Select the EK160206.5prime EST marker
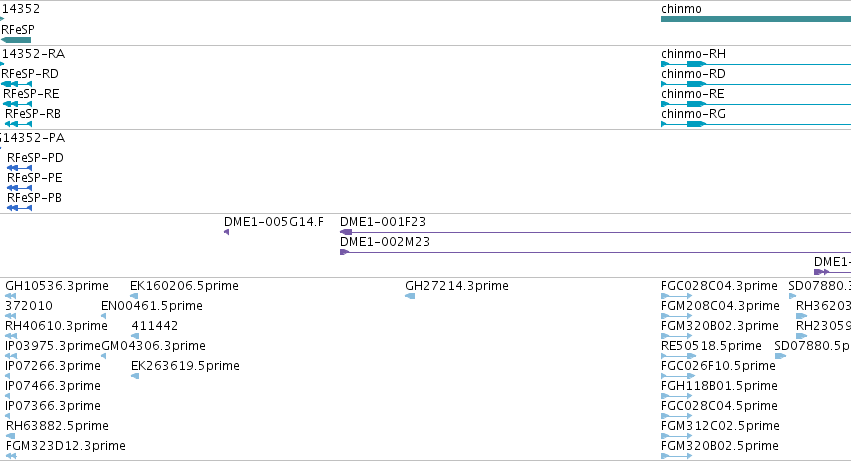Screen dimensions: 851x461 134,296
